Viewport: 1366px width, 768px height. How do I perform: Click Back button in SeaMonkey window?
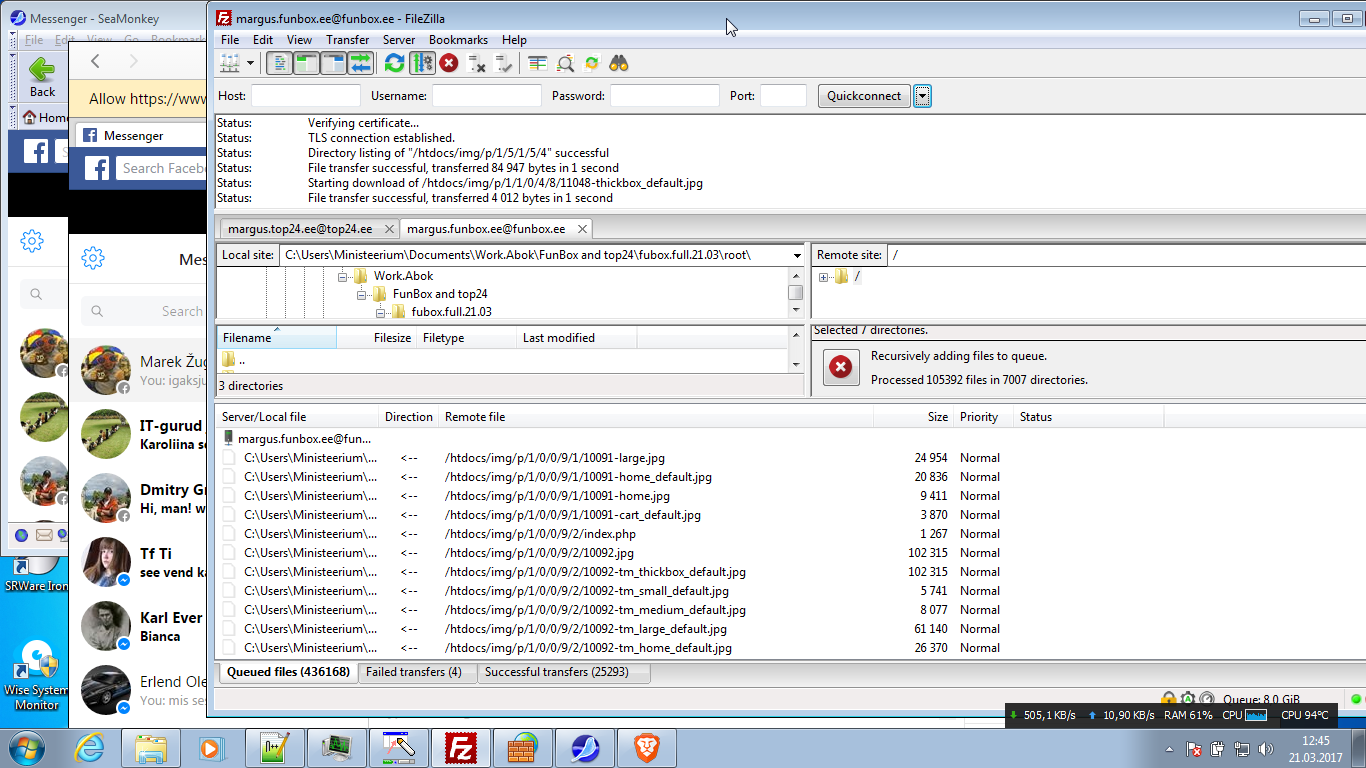42,76
